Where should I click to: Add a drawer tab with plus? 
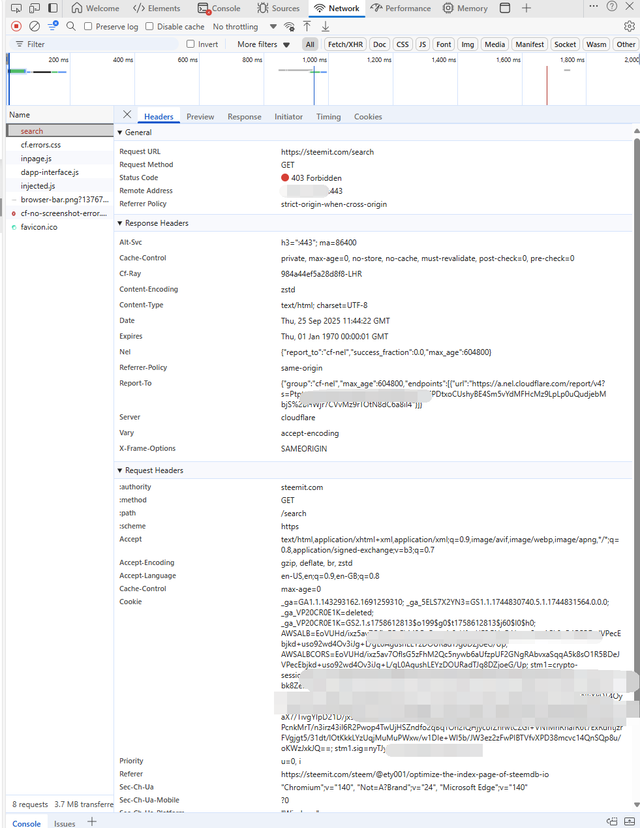(x=92, y=822)
